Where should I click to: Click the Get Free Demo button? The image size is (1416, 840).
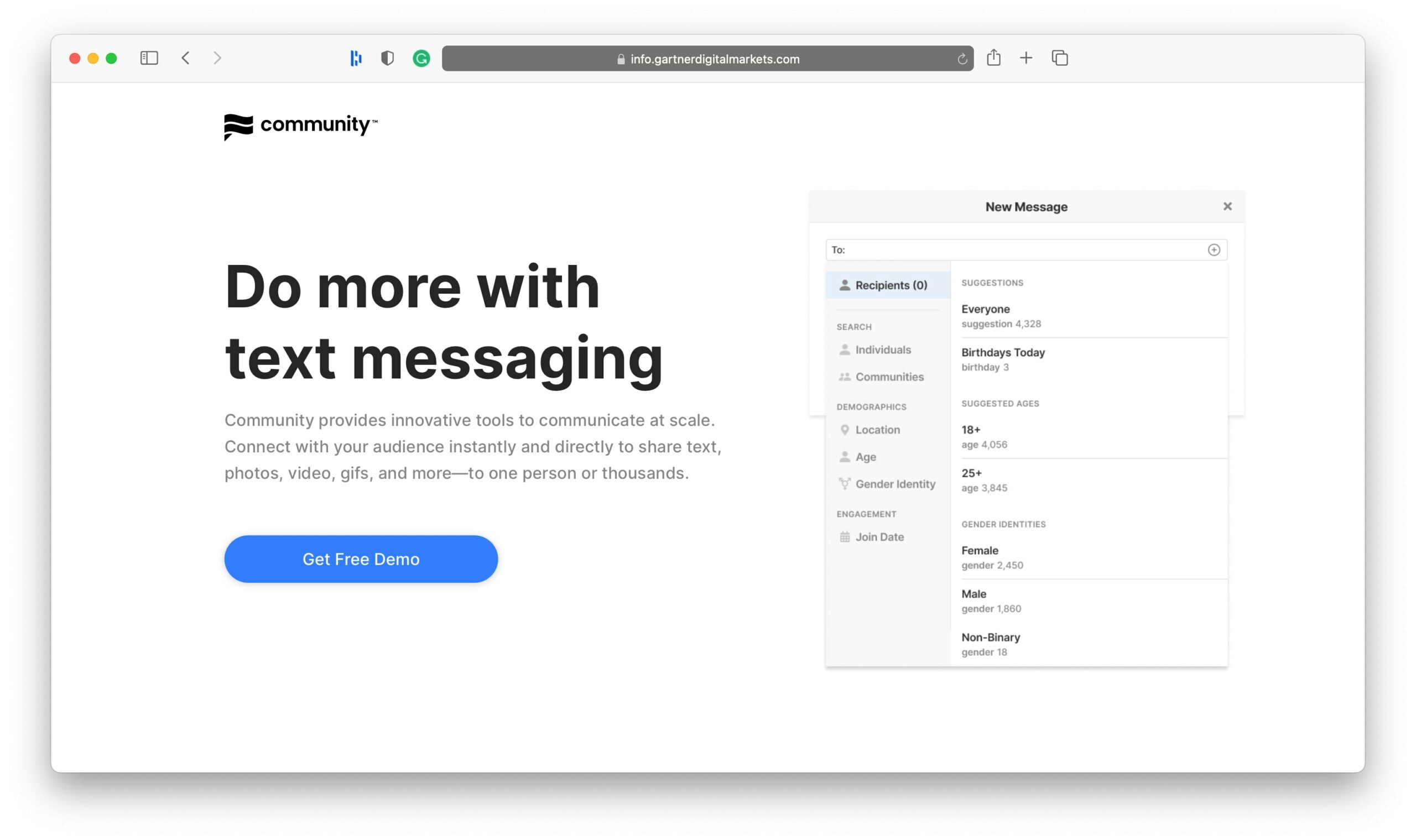click(x=361, y=559)
